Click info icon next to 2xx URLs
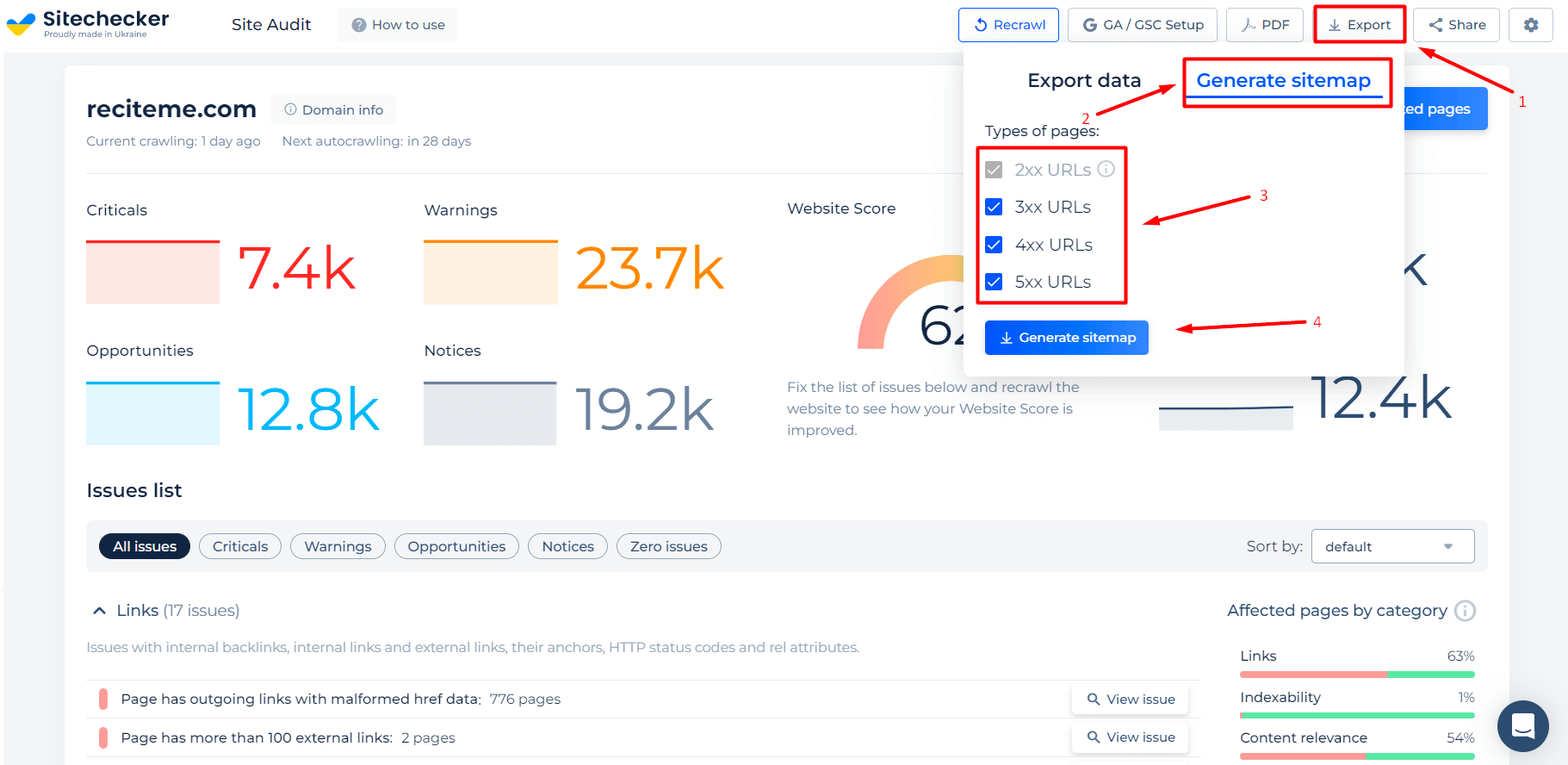This screenshot has width=1568, height=765. 1106,169
